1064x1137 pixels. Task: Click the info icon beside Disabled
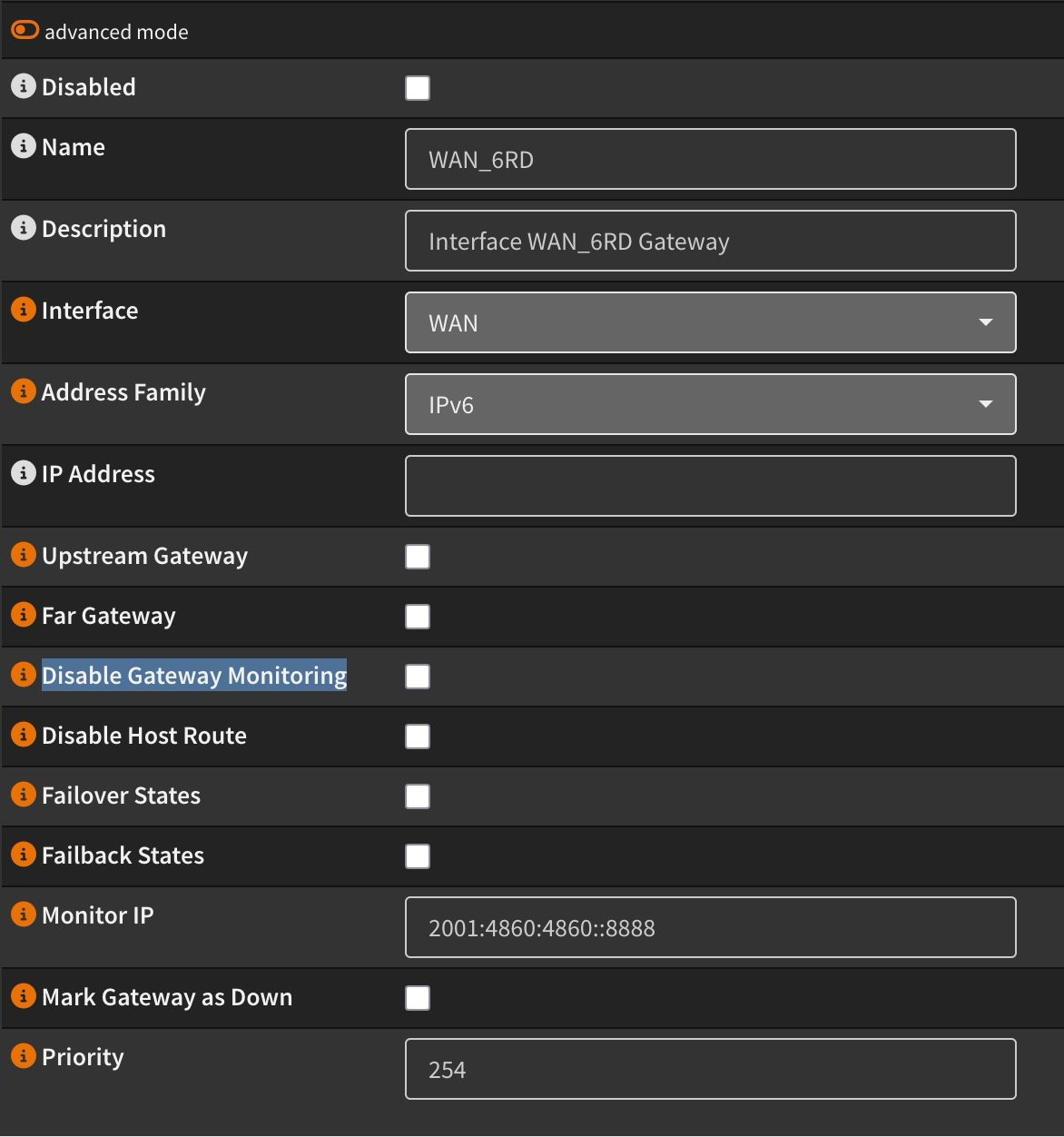[x=23, y=86]
